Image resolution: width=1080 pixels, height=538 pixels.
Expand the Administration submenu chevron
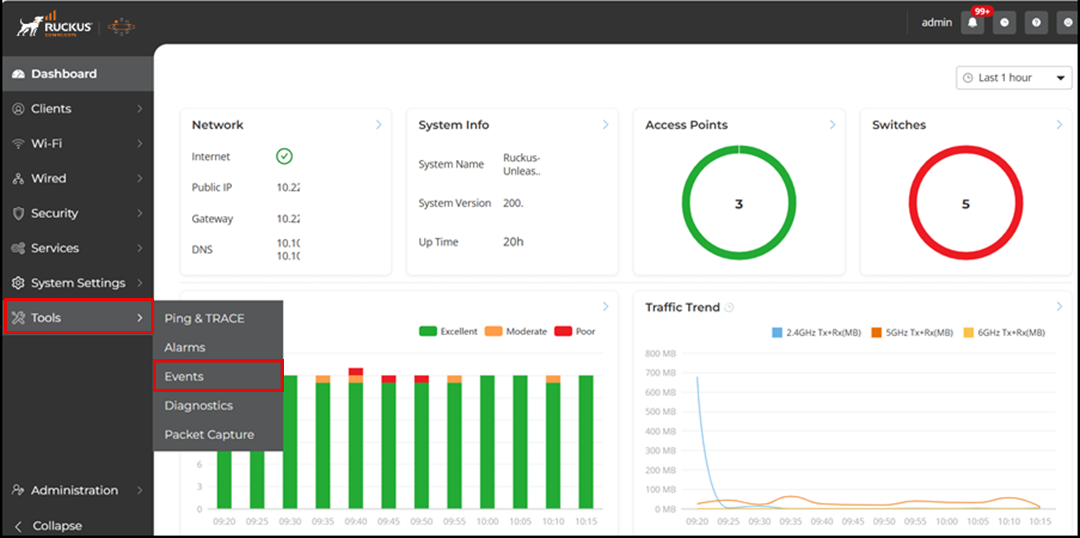click(140, 490)
